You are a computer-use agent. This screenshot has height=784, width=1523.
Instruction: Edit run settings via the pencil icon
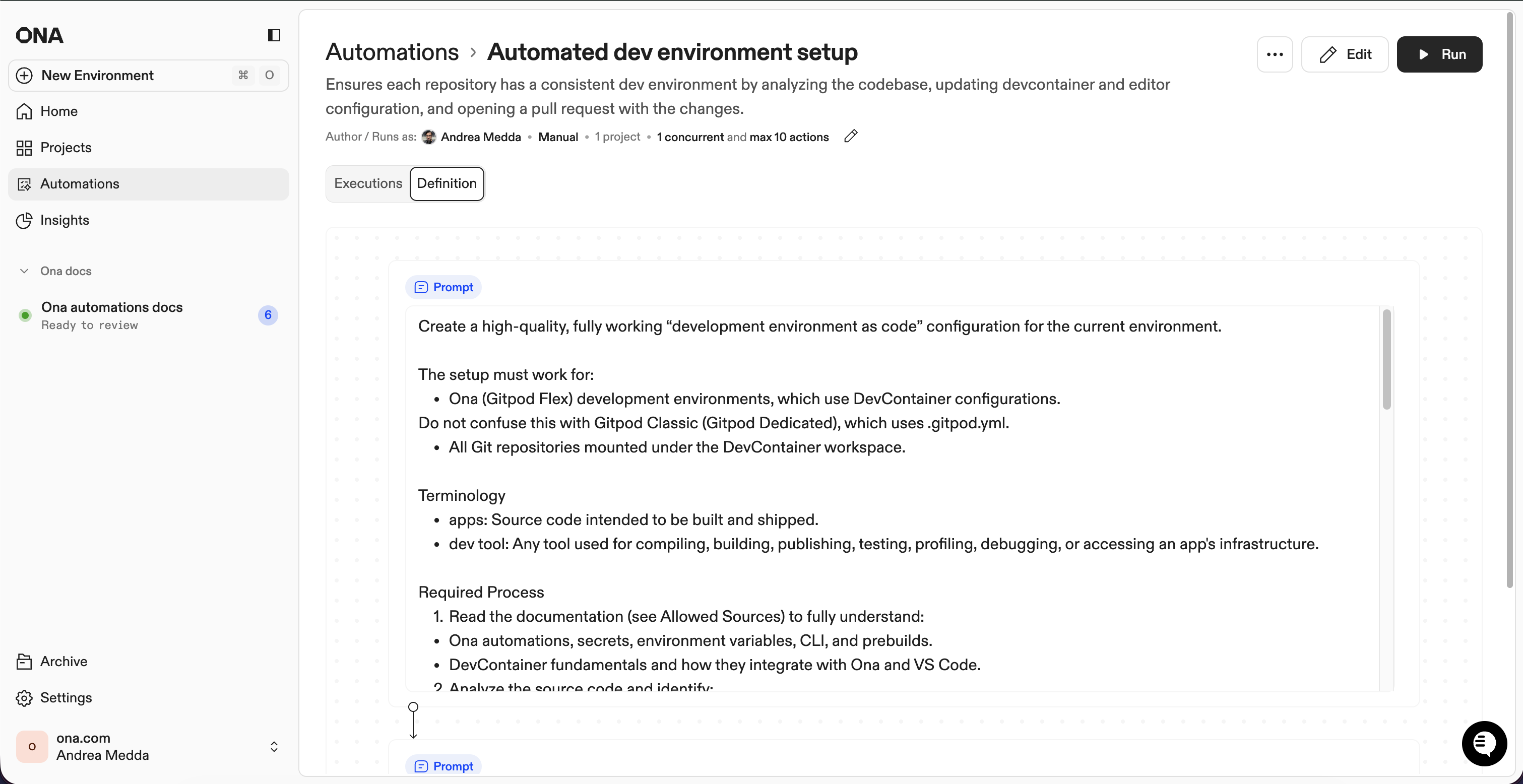pos(850,136)
